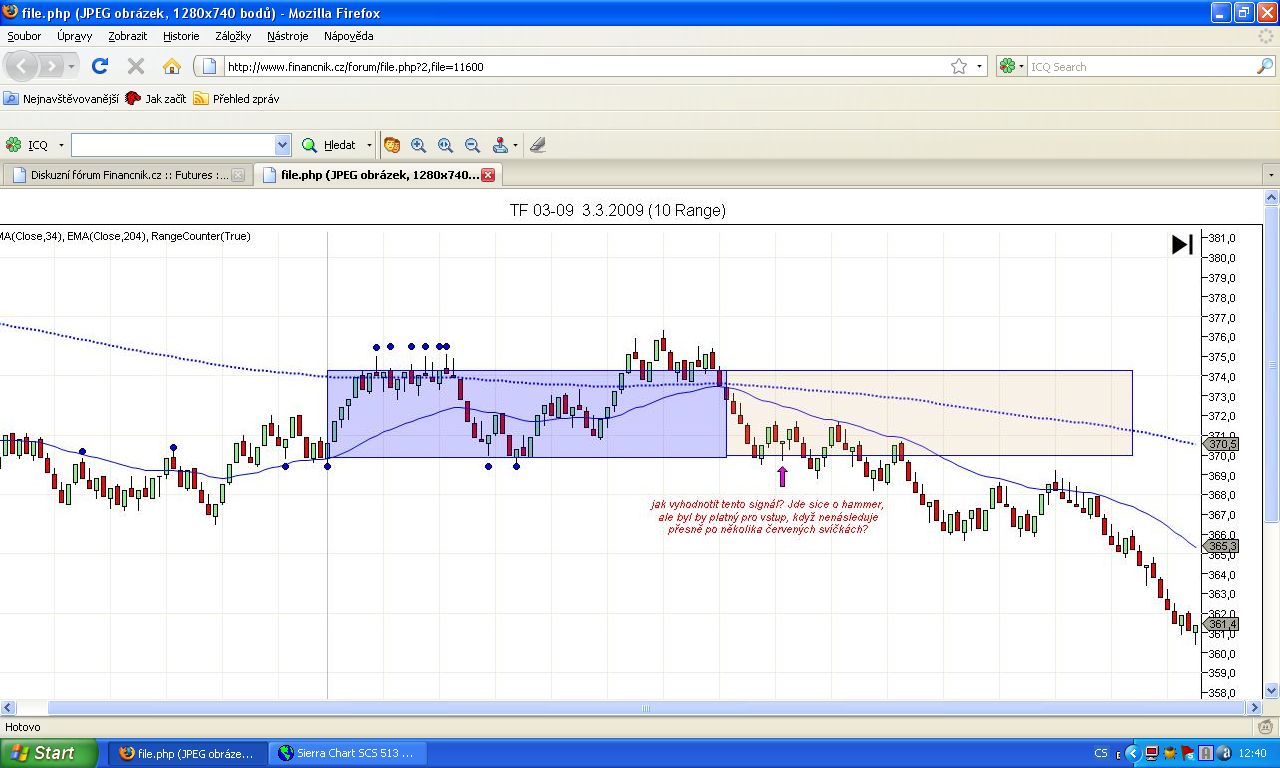Run search with the magnifier icon

pyautogui.click(x=1265, y=66)
